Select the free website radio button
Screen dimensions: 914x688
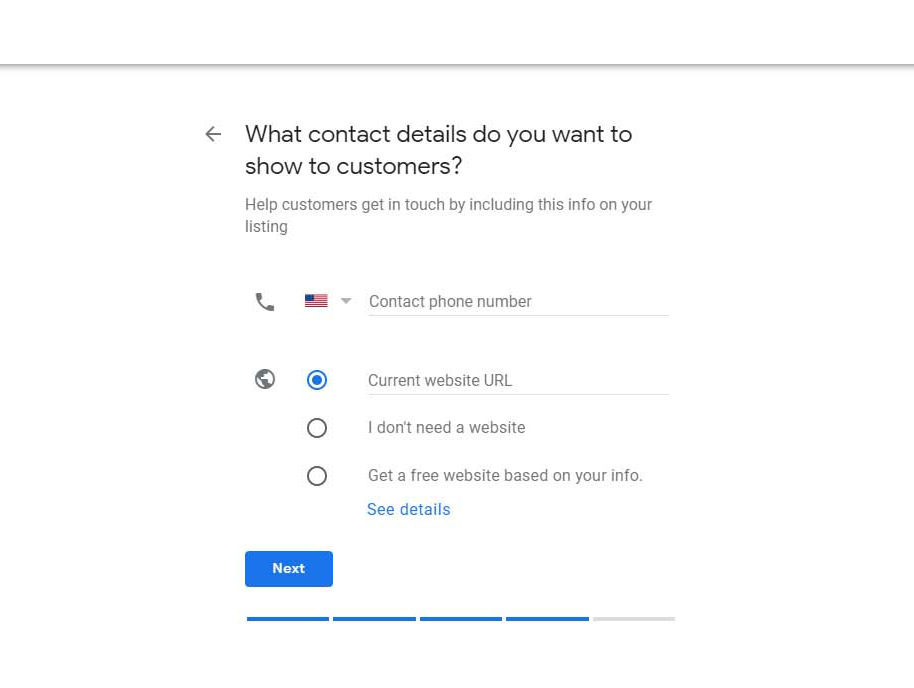317,476
